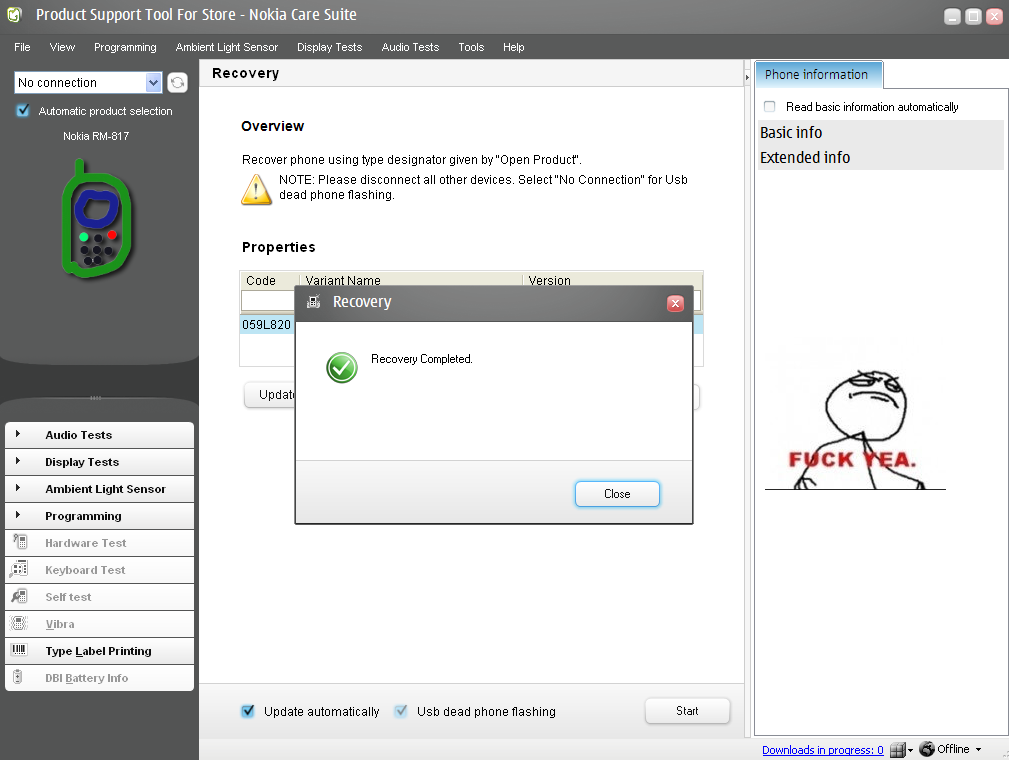Click the Code column header
Viewport: 1009px width, 760px height.
(x=270, y=280)
